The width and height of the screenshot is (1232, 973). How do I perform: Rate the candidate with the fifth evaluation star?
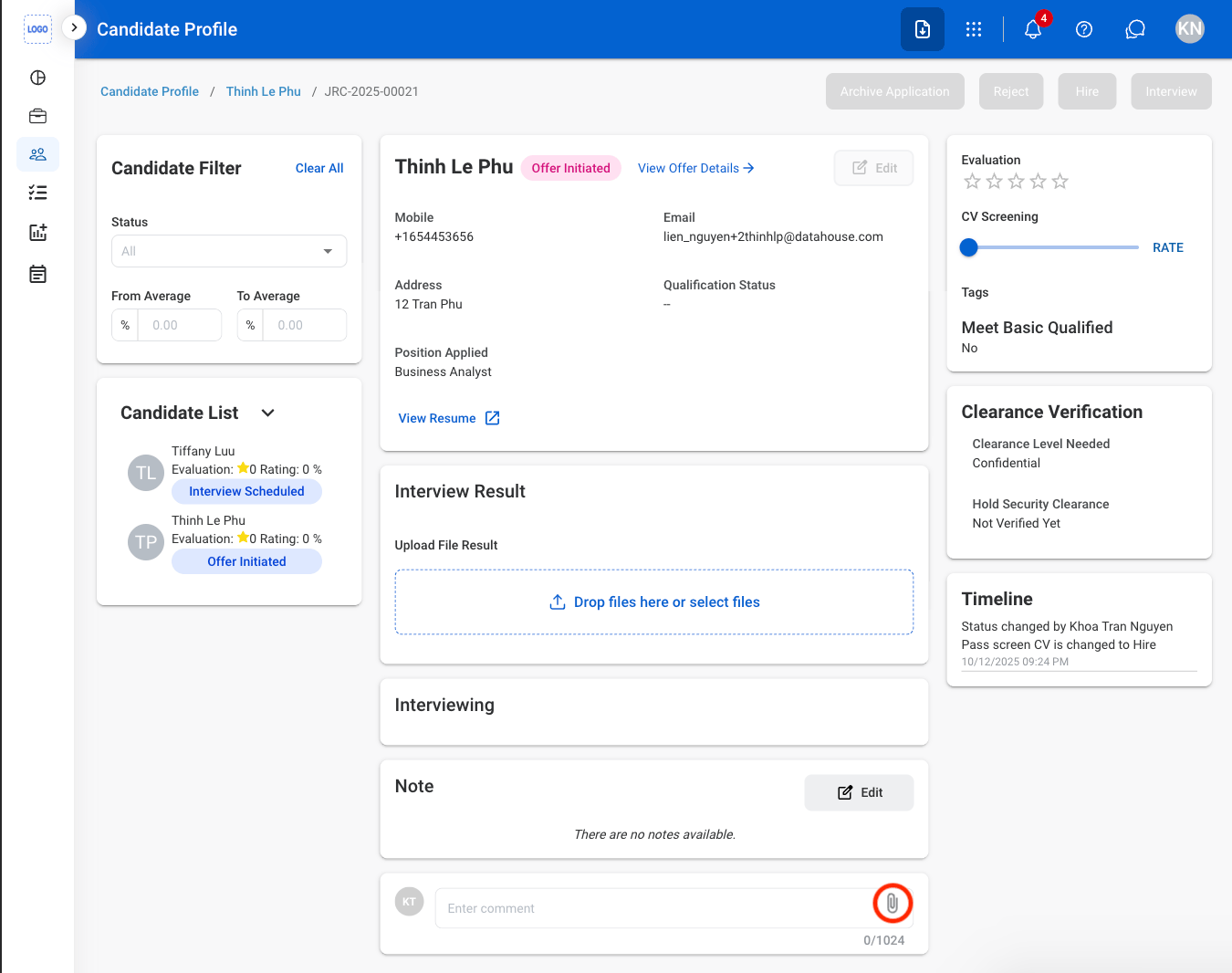click(1060, 182)
